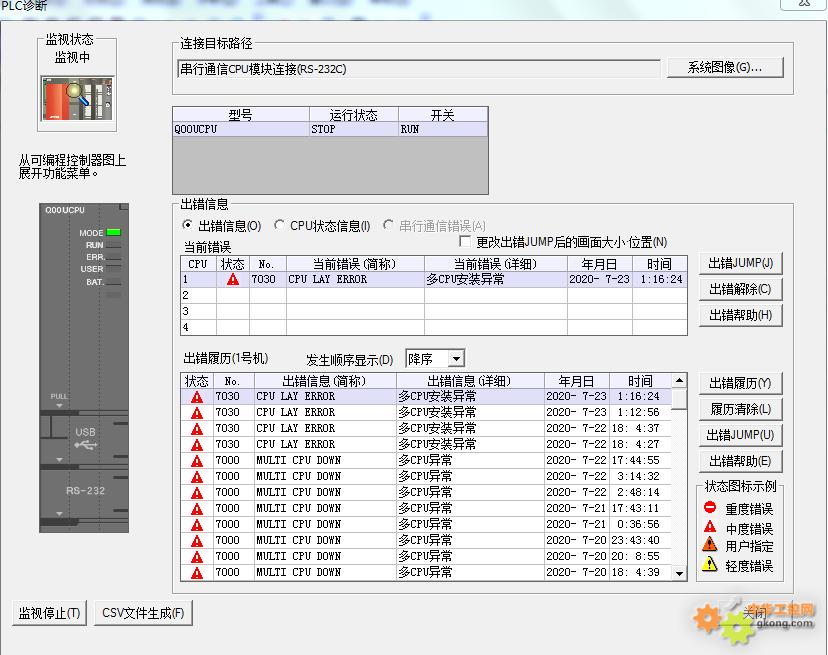
Task: Click the 履历清除(L) button
Action: click(740, 409)
